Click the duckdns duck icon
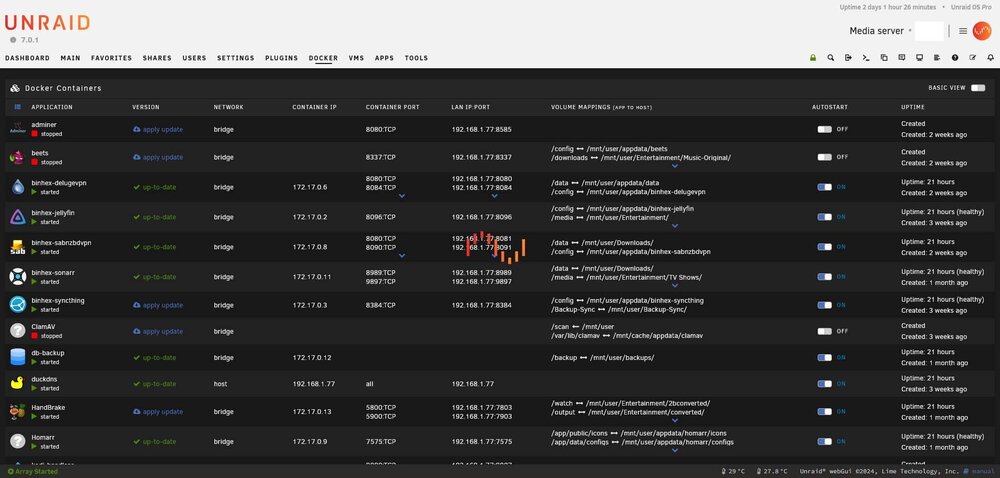Screen dimensions: 1000x478 [x=17, y=383]
